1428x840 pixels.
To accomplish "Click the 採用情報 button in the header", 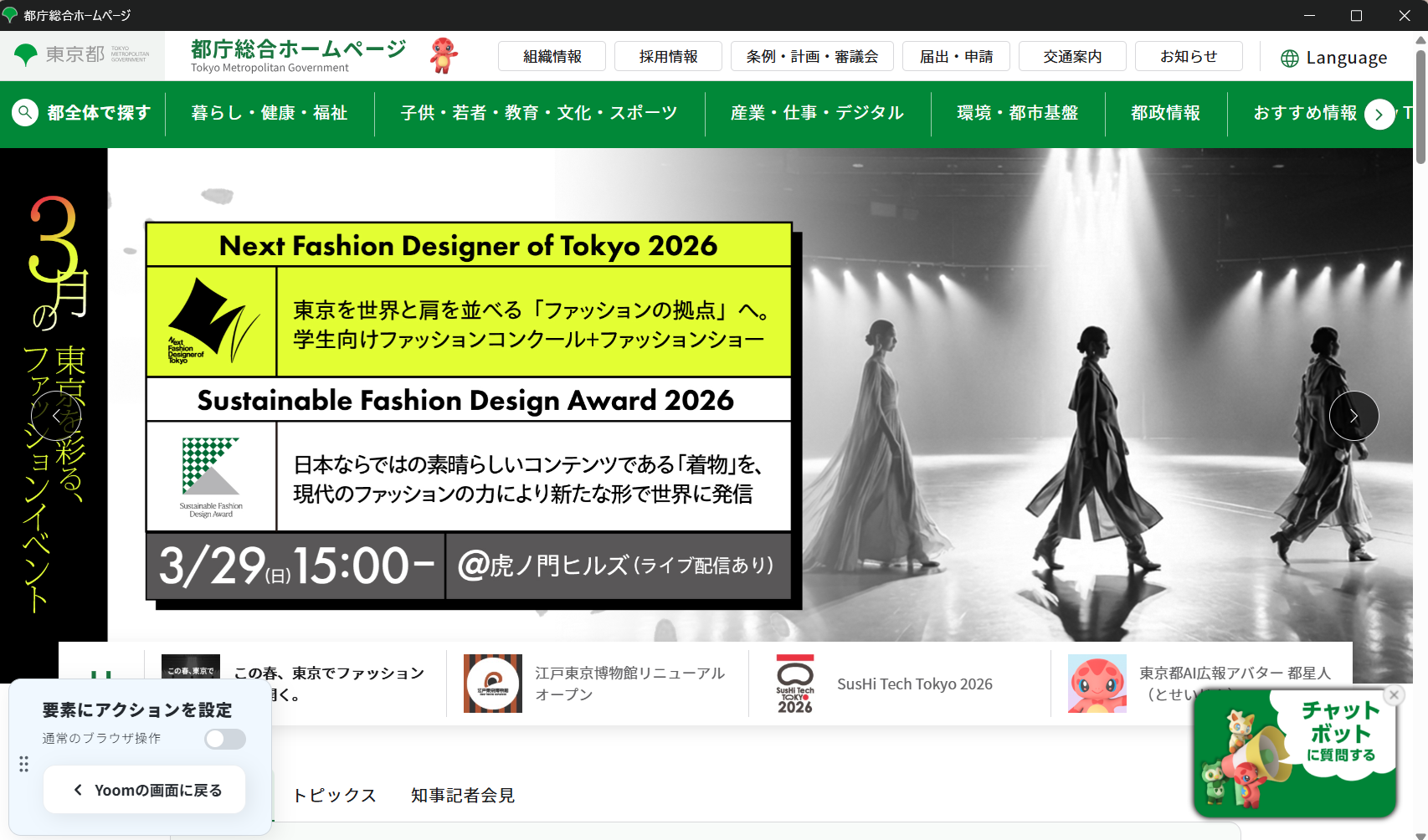I will (668, 57).
